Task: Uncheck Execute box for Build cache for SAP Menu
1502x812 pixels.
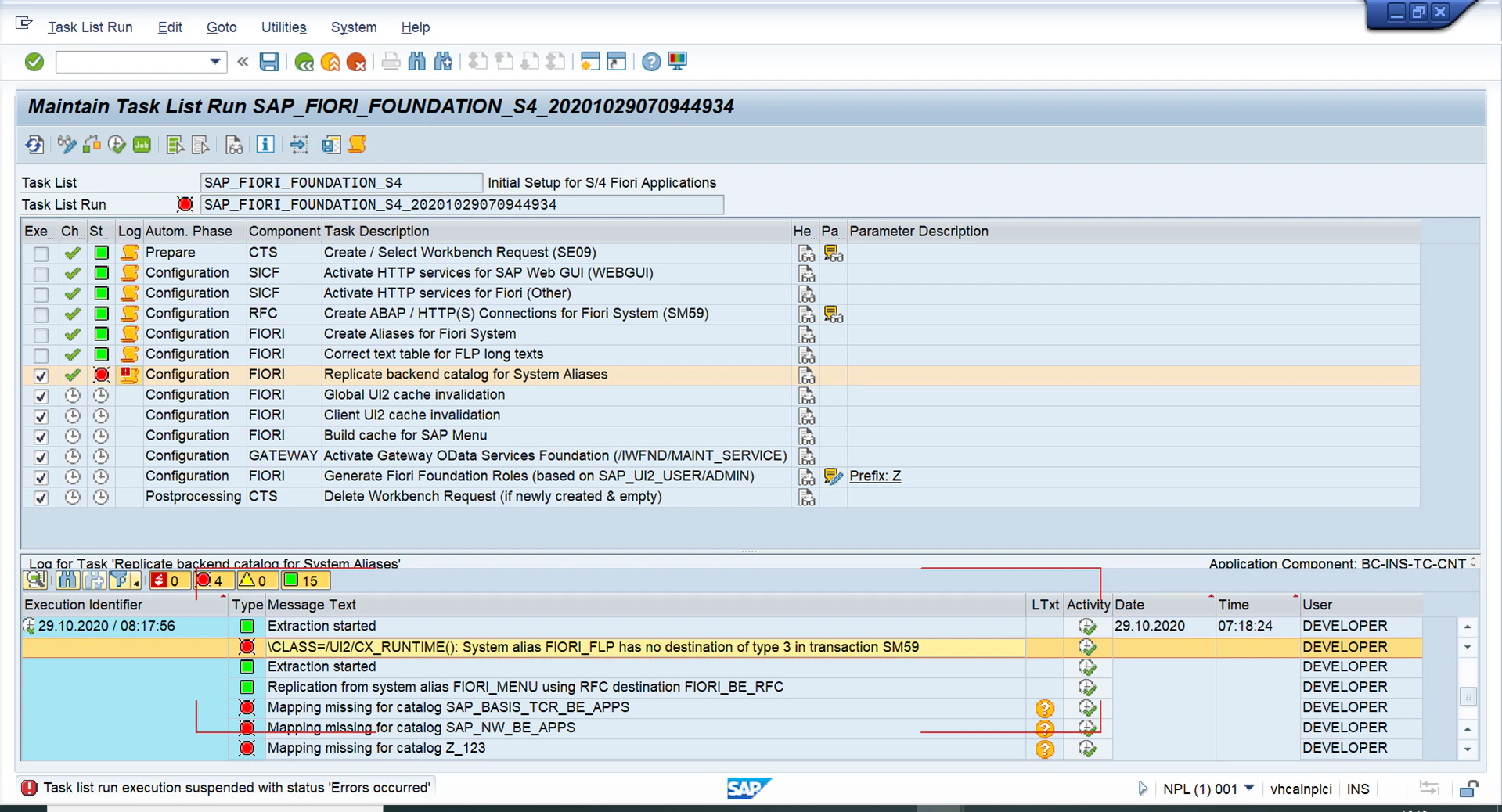Action: (41, 437)
